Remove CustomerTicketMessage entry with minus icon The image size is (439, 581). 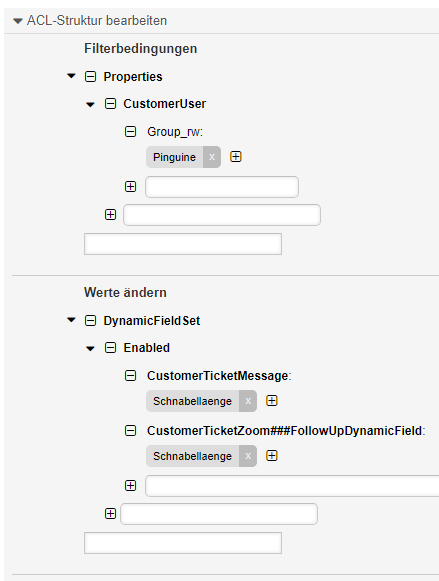[130, 376]
